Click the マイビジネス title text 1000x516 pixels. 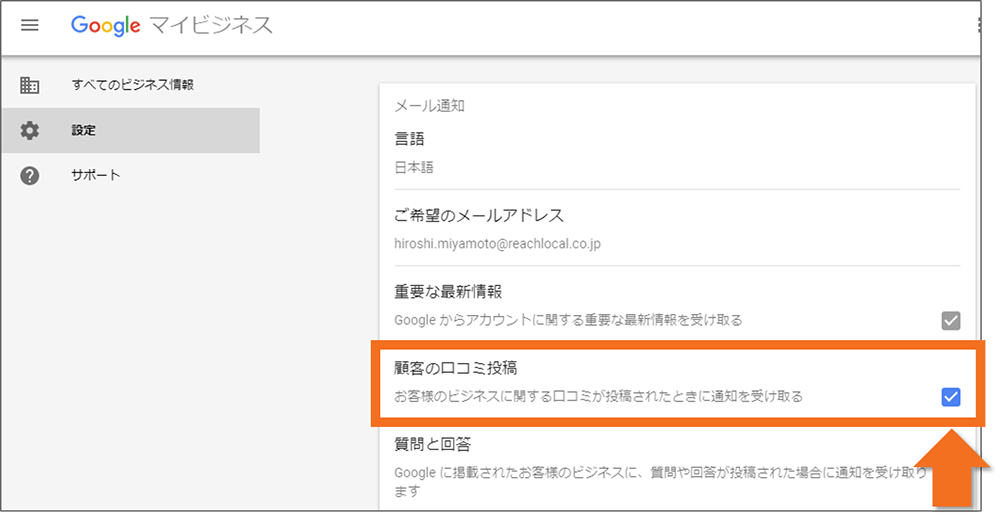click(211, 26)
